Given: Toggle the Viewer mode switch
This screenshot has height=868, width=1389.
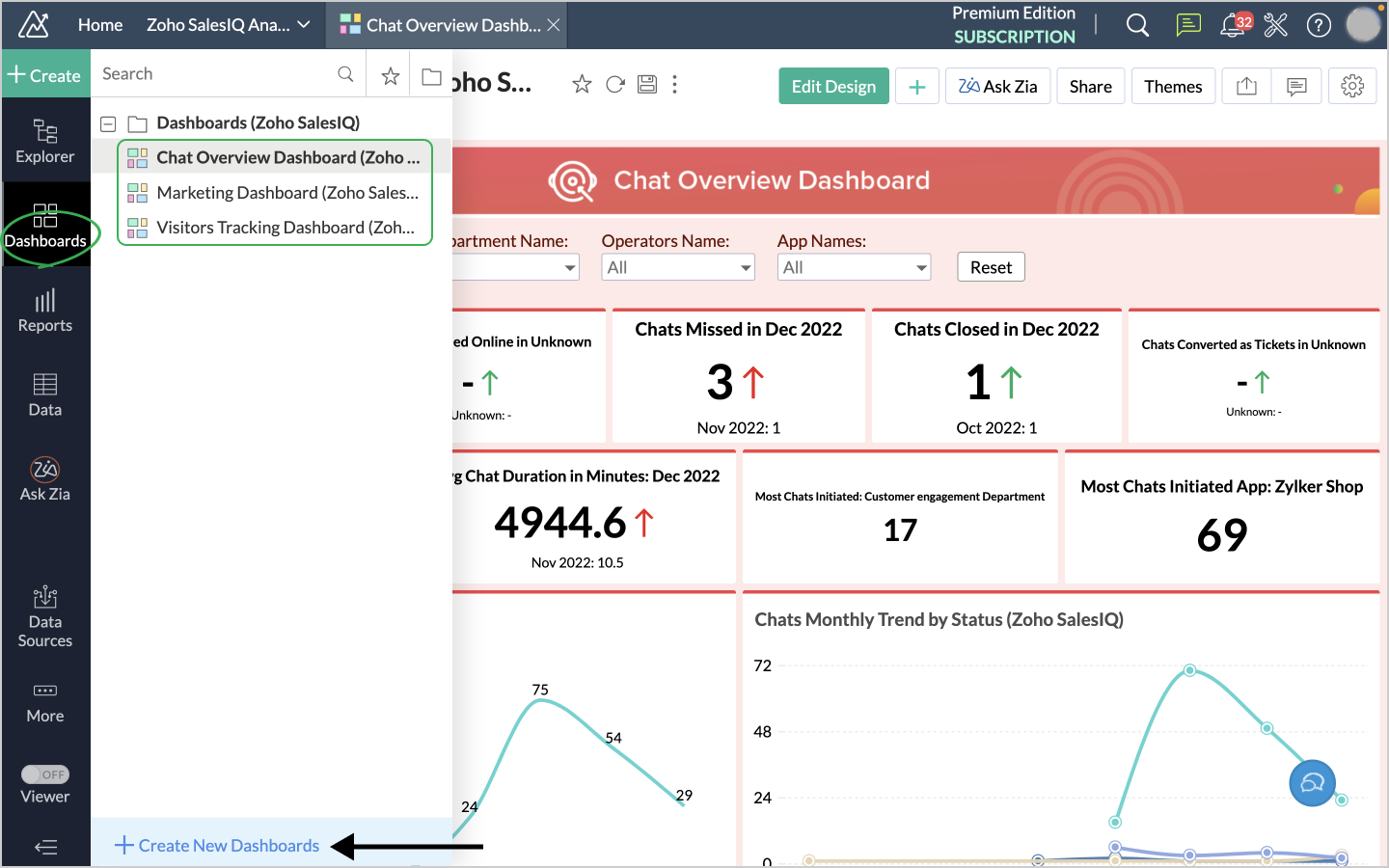Looking at the screenshot, I should pyautogui.click(x=45, y=774).
